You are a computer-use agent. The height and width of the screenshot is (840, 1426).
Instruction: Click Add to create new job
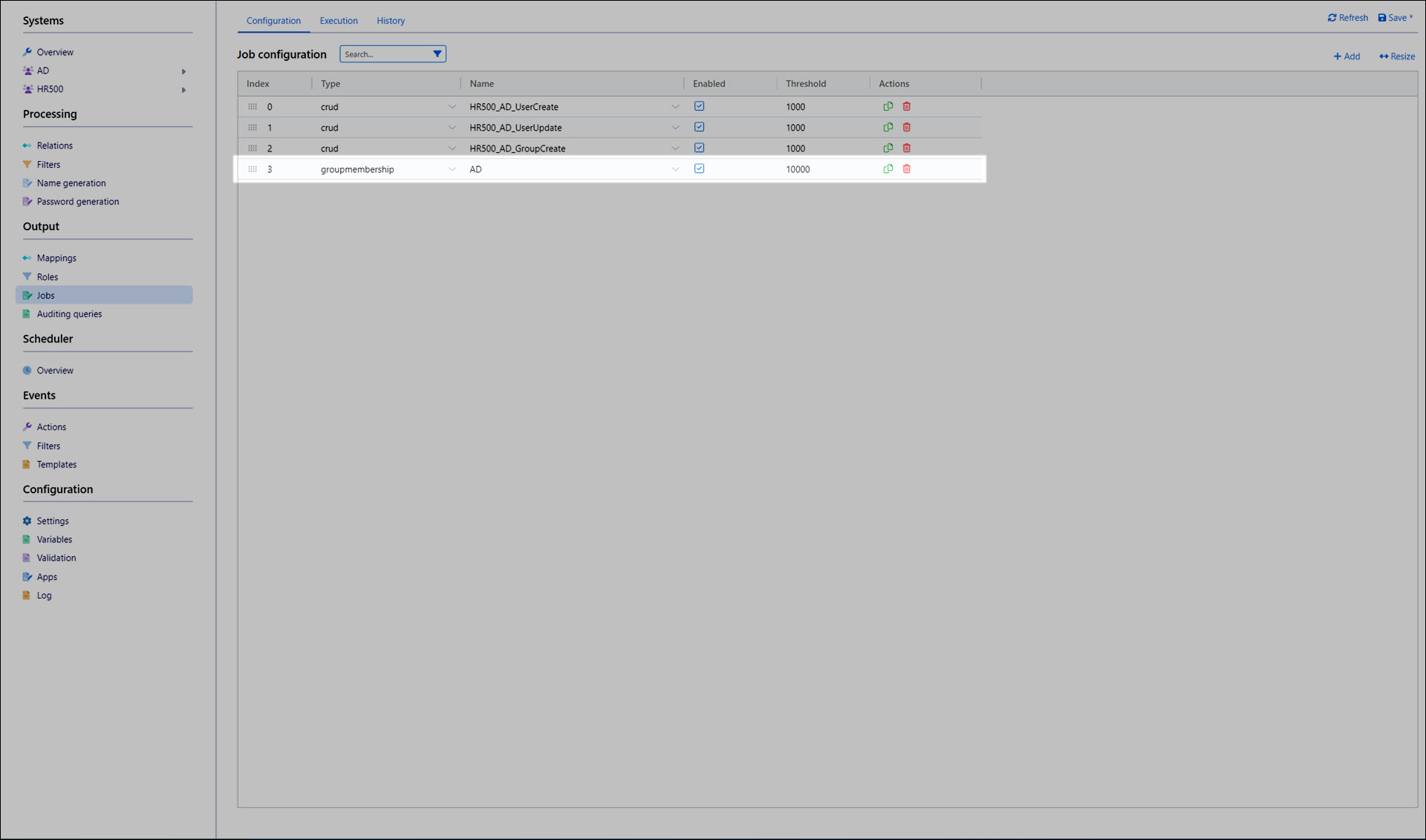click(1346, 56)
